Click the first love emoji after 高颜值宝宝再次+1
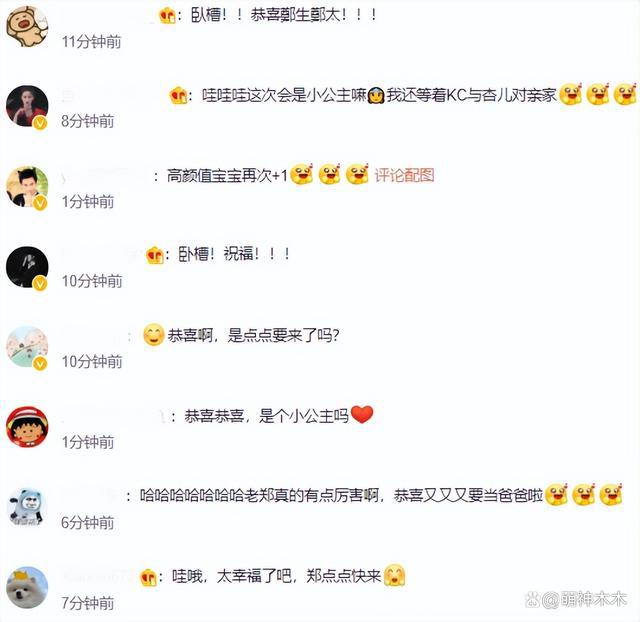The height and width of the screenshot is (622, 640). point(302,174)
